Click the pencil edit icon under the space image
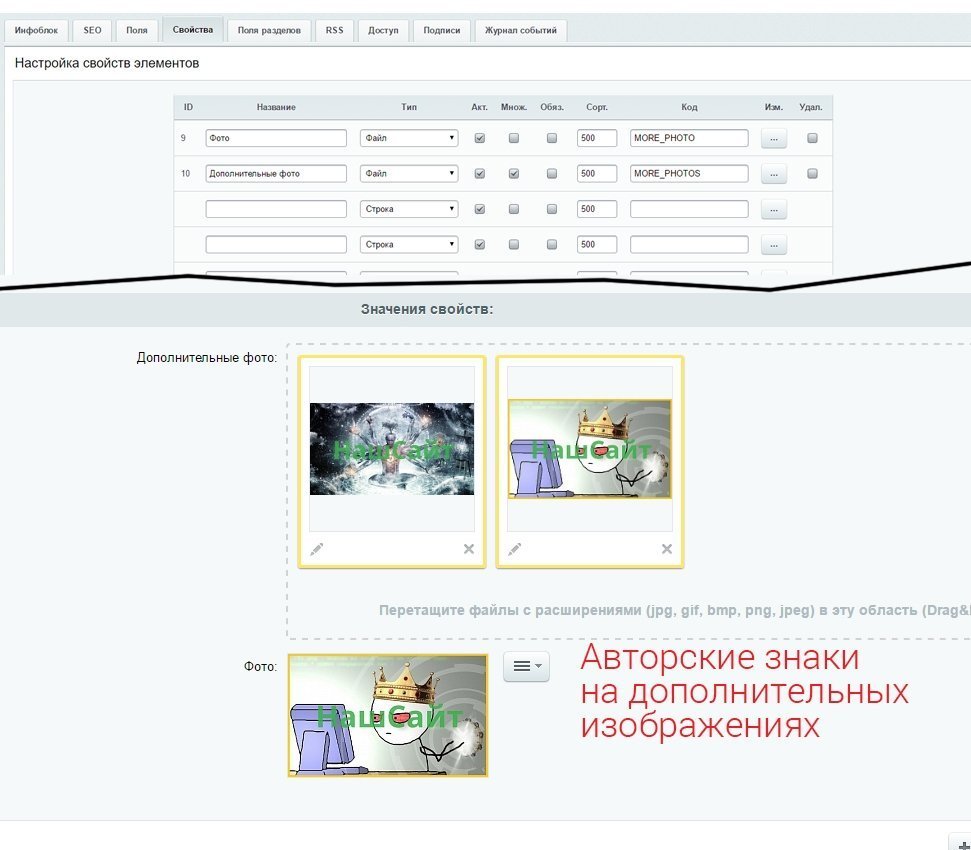This screenshot has height=850, width=971. (x=317, y=549)
